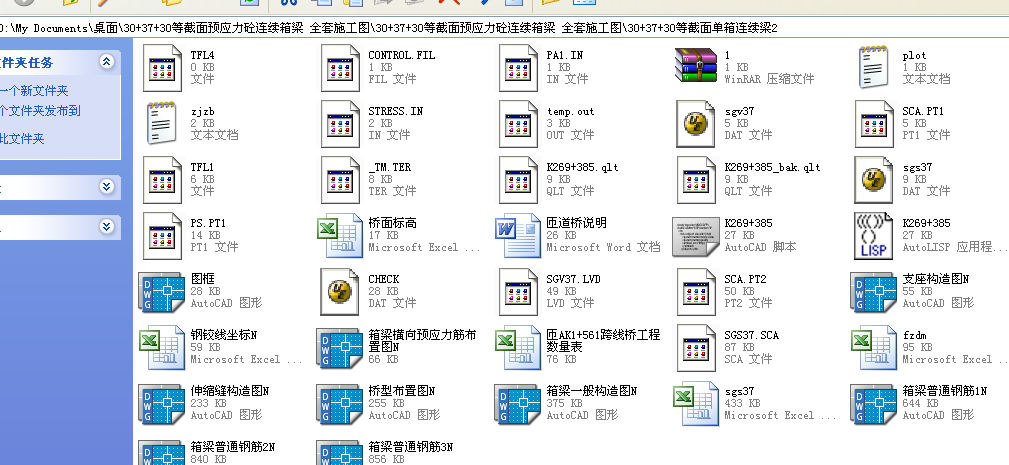The image size is (1009, 465).
Task: Select the PS.PT1 file icon
Action: click(x=162, y=236)
